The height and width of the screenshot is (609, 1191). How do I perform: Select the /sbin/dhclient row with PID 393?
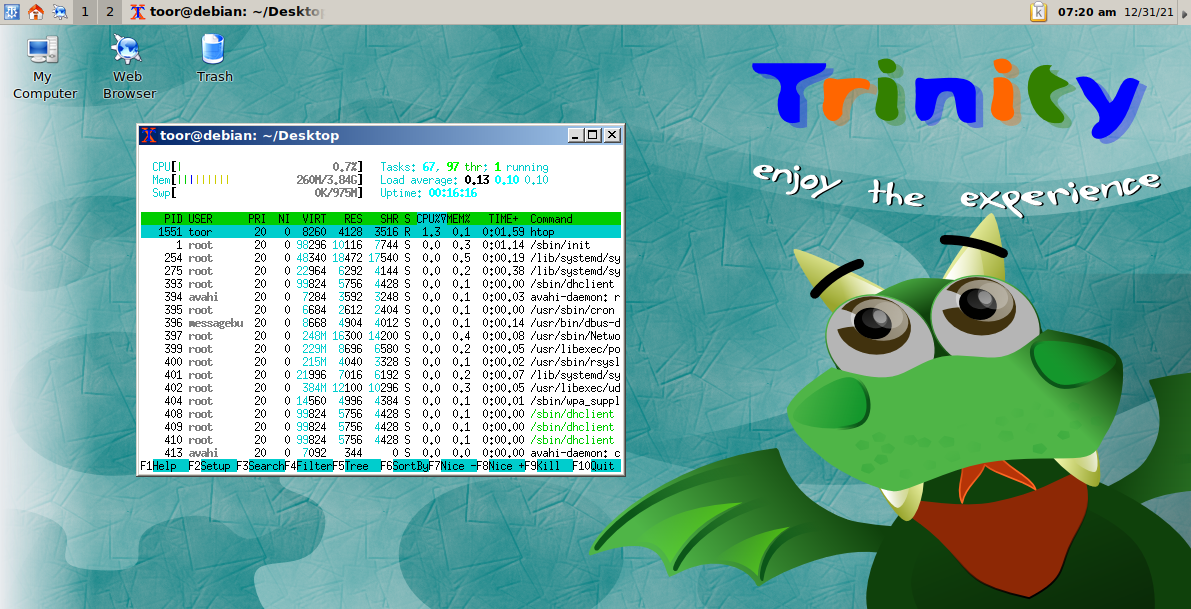pyautogui.click(x=381, y=283)
